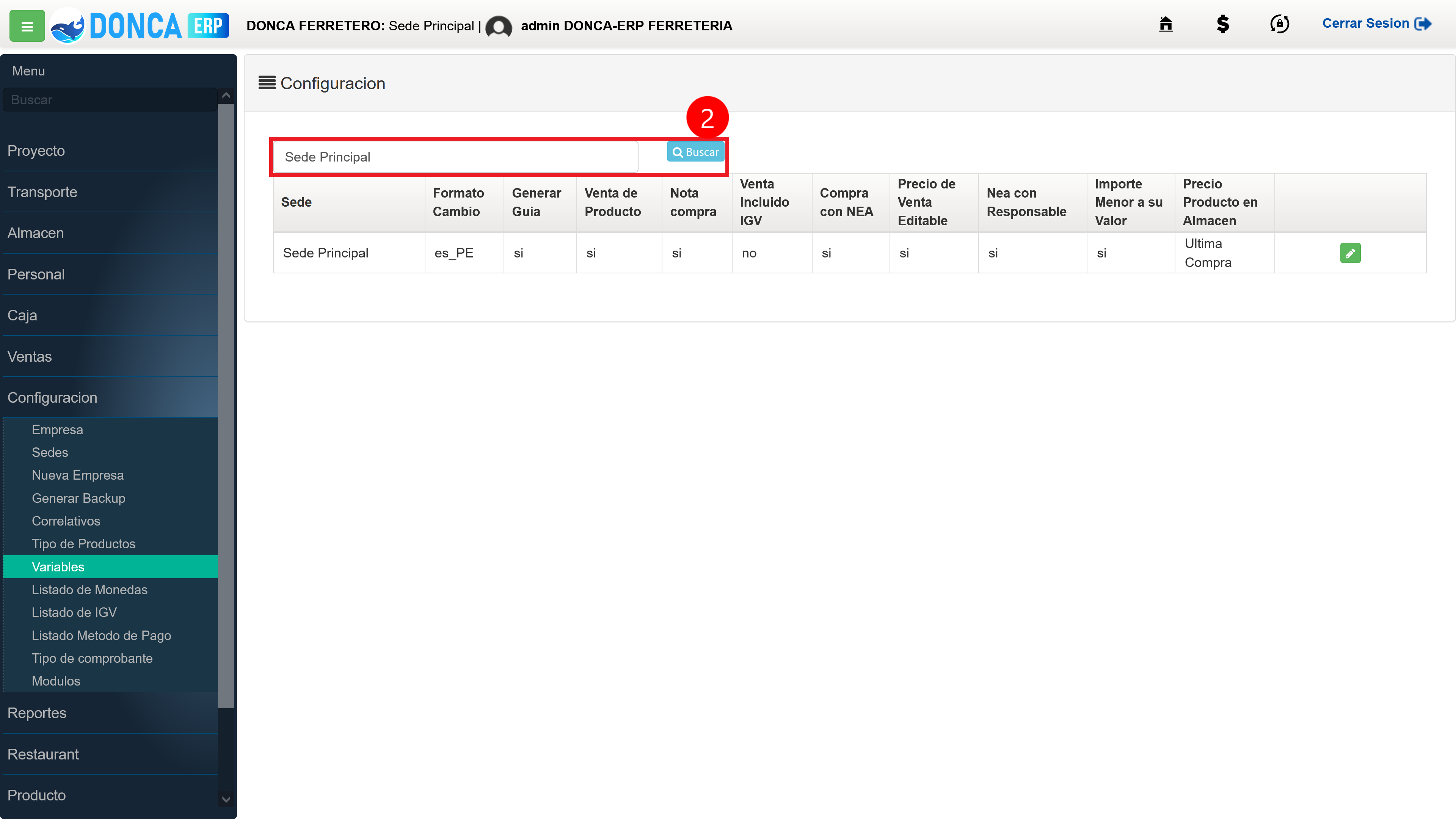Screen dimensions: 1456x819
Task: Click sidebar scrollbar down arrow
Action: point(226,799)
